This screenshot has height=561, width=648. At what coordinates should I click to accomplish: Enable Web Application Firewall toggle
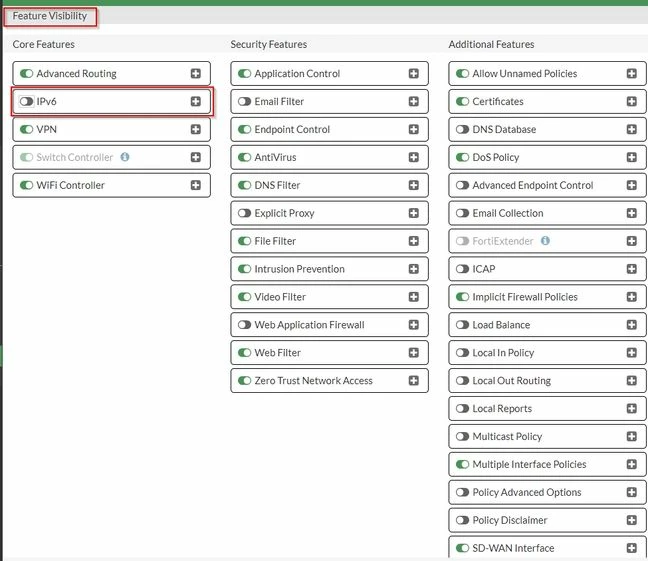click(x=244, y=325)
